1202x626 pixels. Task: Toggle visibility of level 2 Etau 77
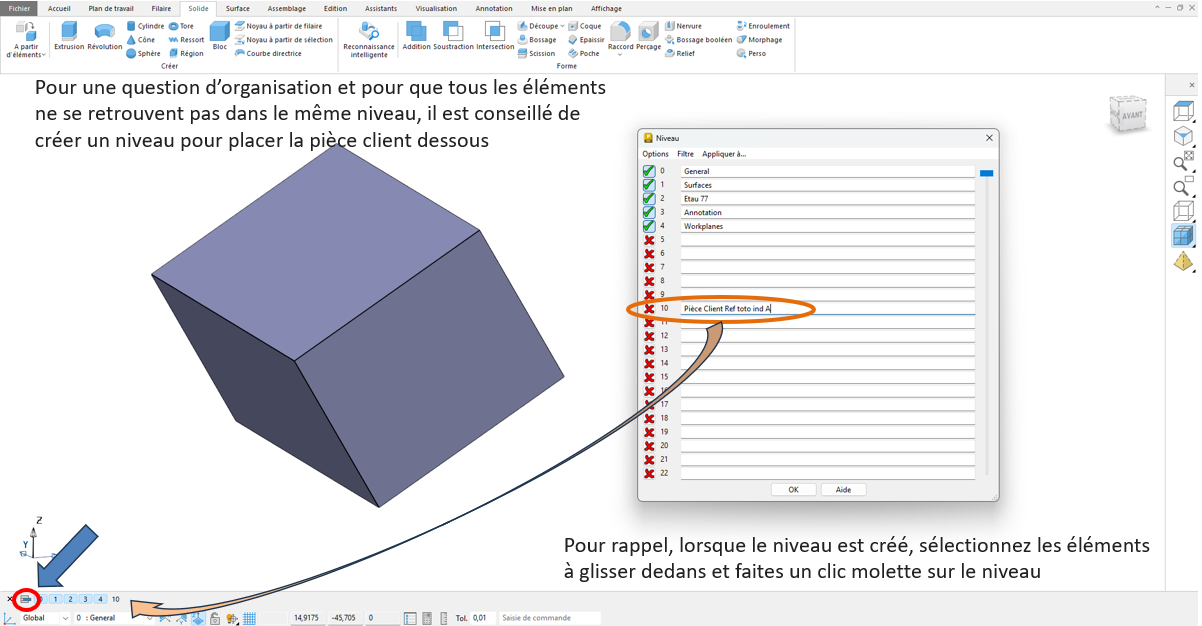[x=649, y=199]
